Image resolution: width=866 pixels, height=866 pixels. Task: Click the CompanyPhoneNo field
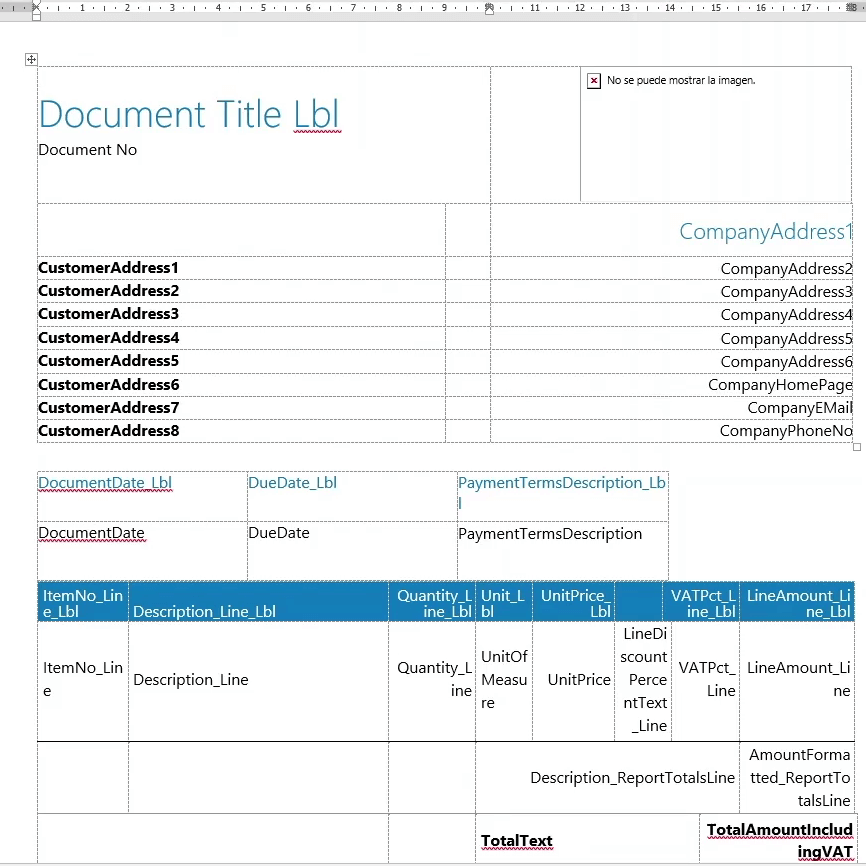pyautogui.click(x=785, y=431)
